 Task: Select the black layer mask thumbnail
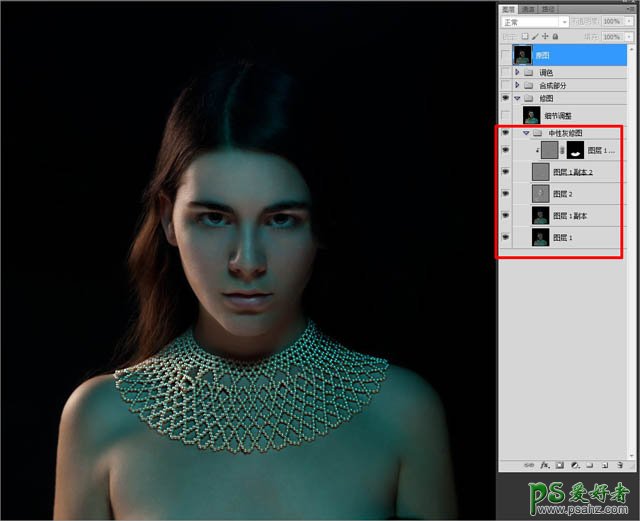[576, 150]
